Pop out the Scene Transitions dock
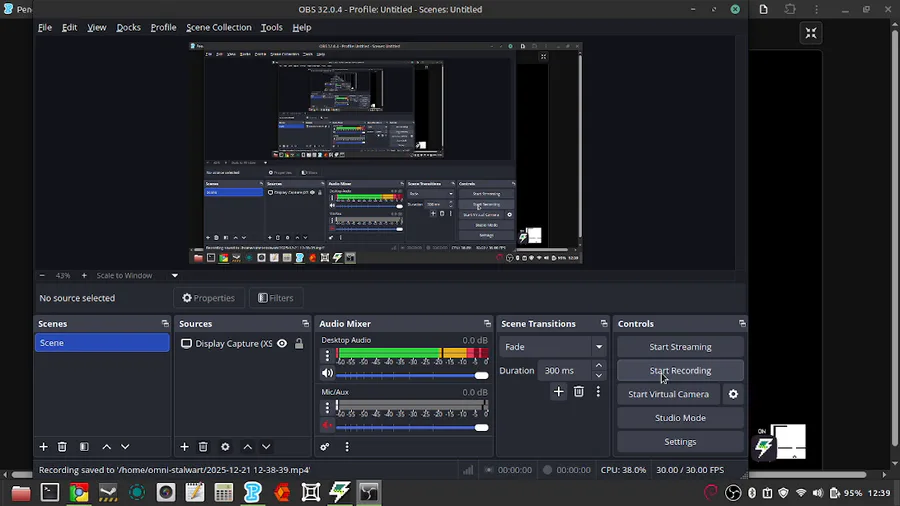Screen dimensions: 900x506 tap(604, 324)
